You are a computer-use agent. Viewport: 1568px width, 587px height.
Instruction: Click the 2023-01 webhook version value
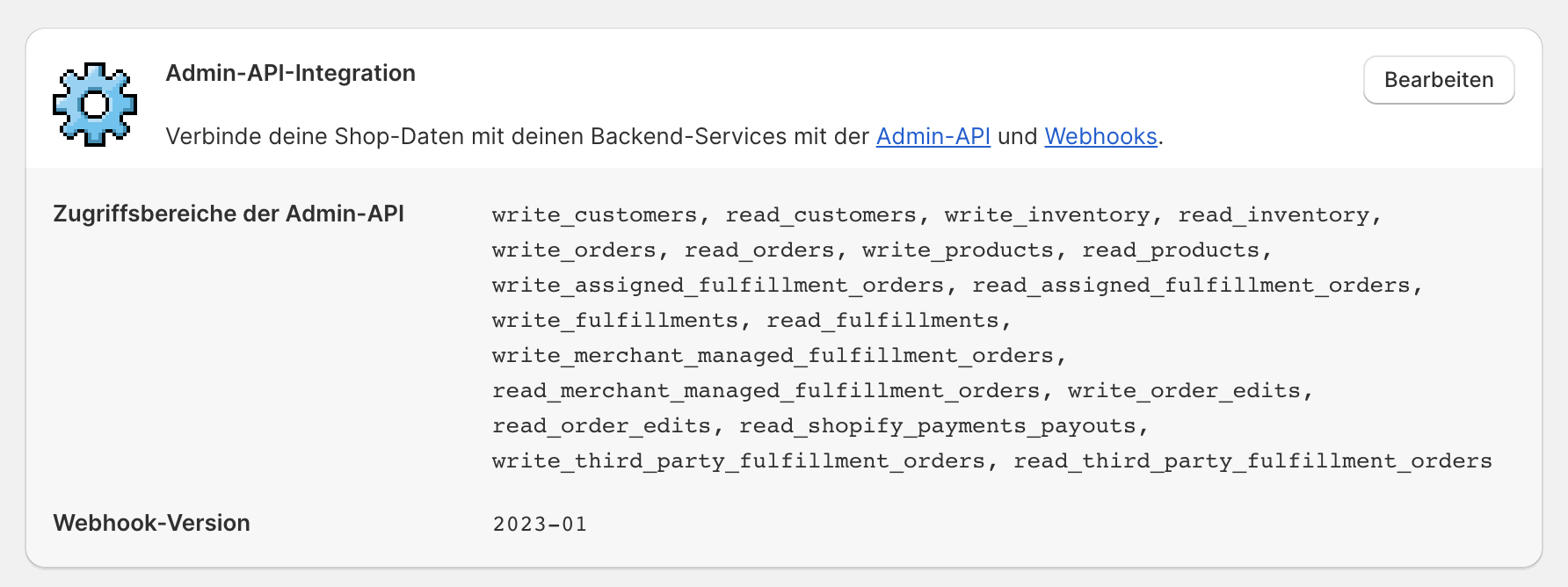click(x=540, y=524)
